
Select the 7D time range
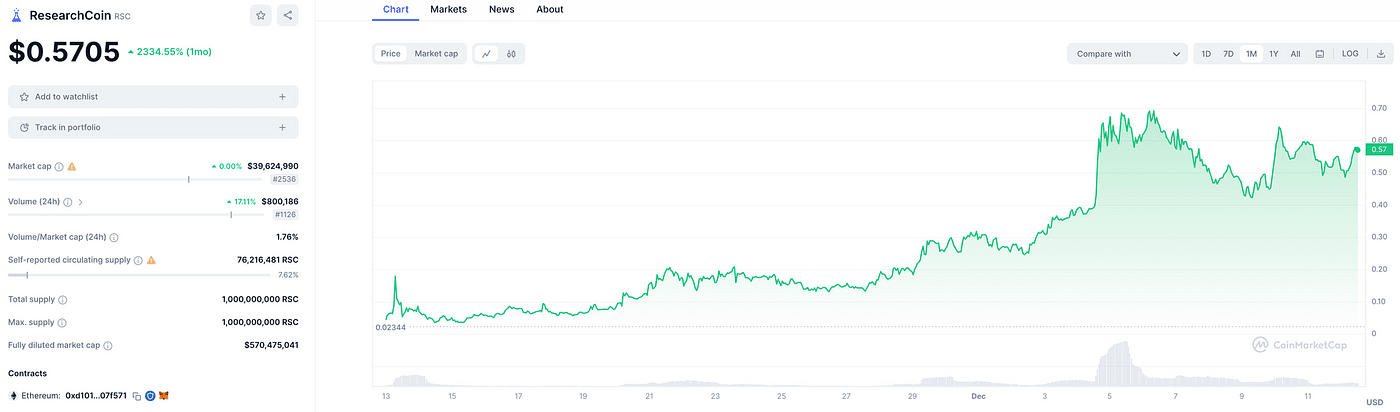coord(1228,54)
